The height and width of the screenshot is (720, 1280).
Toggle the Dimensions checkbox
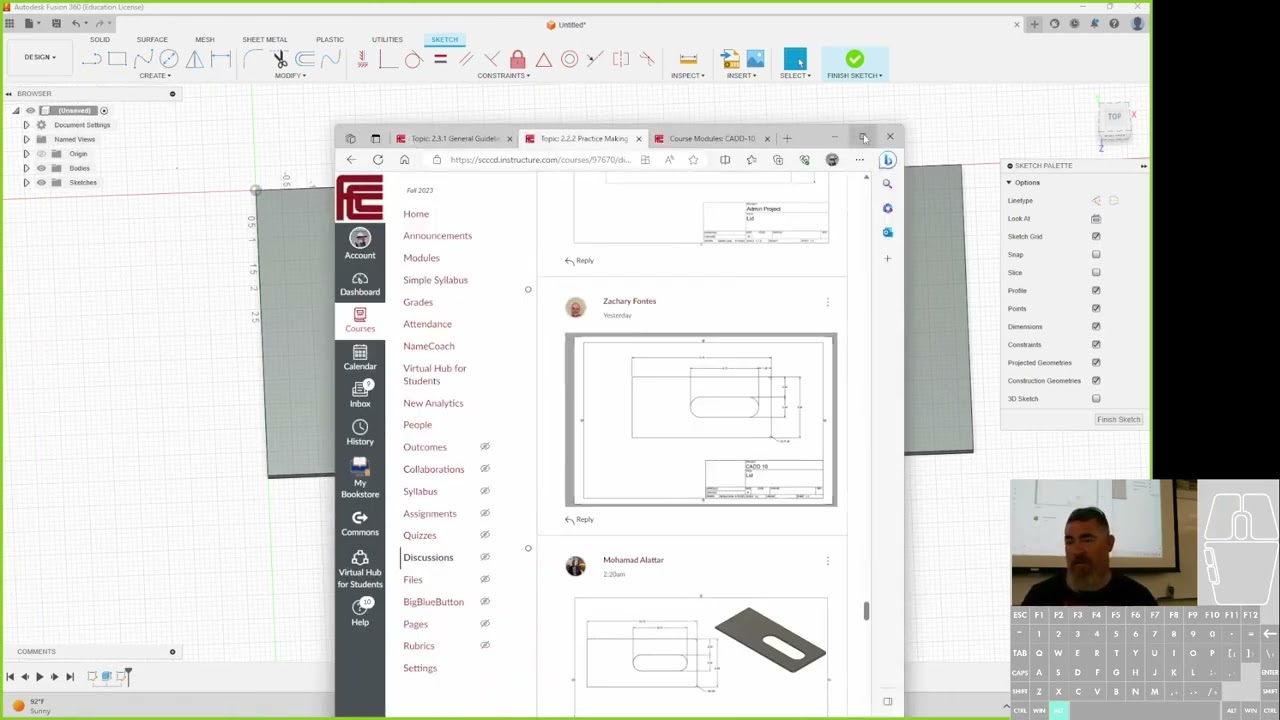pyautogui.click(x=1096, y=326)
